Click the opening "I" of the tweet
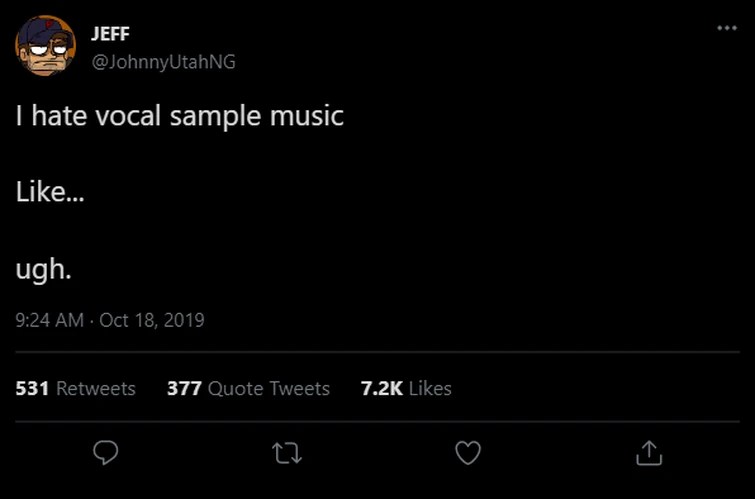The height and width of the screenshot is (499, 755). click(19, 116)
